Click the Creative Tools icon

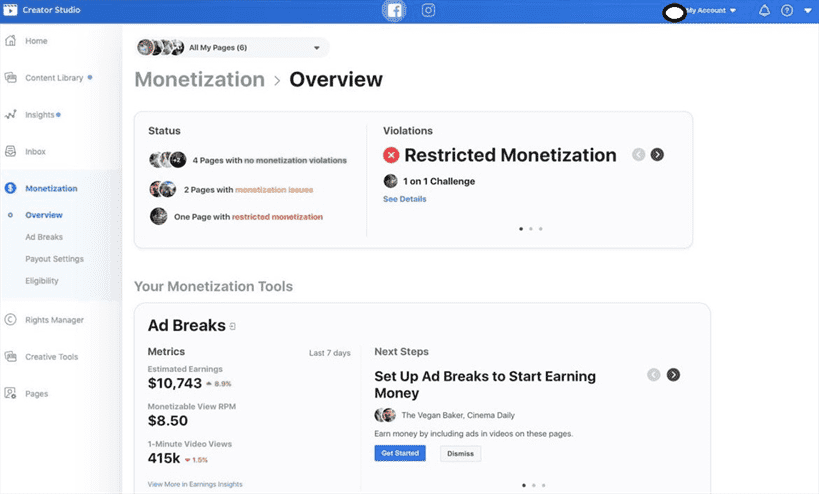[x=10, y=357]
